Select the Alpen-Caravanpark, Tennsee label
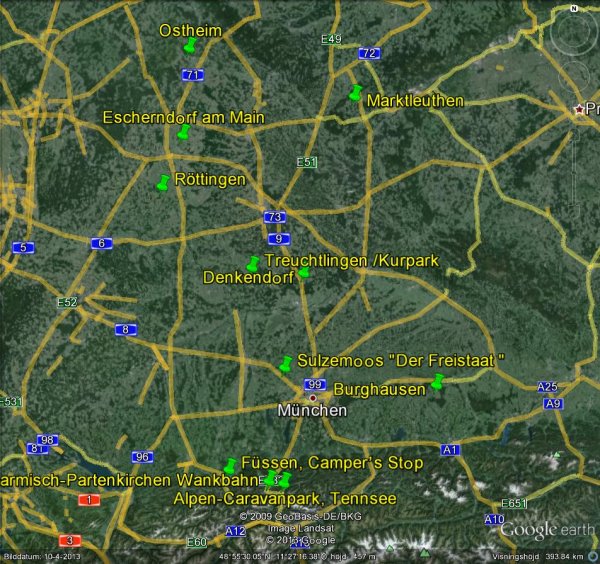This screenshot has width=600, height=564. click(285, 498)
